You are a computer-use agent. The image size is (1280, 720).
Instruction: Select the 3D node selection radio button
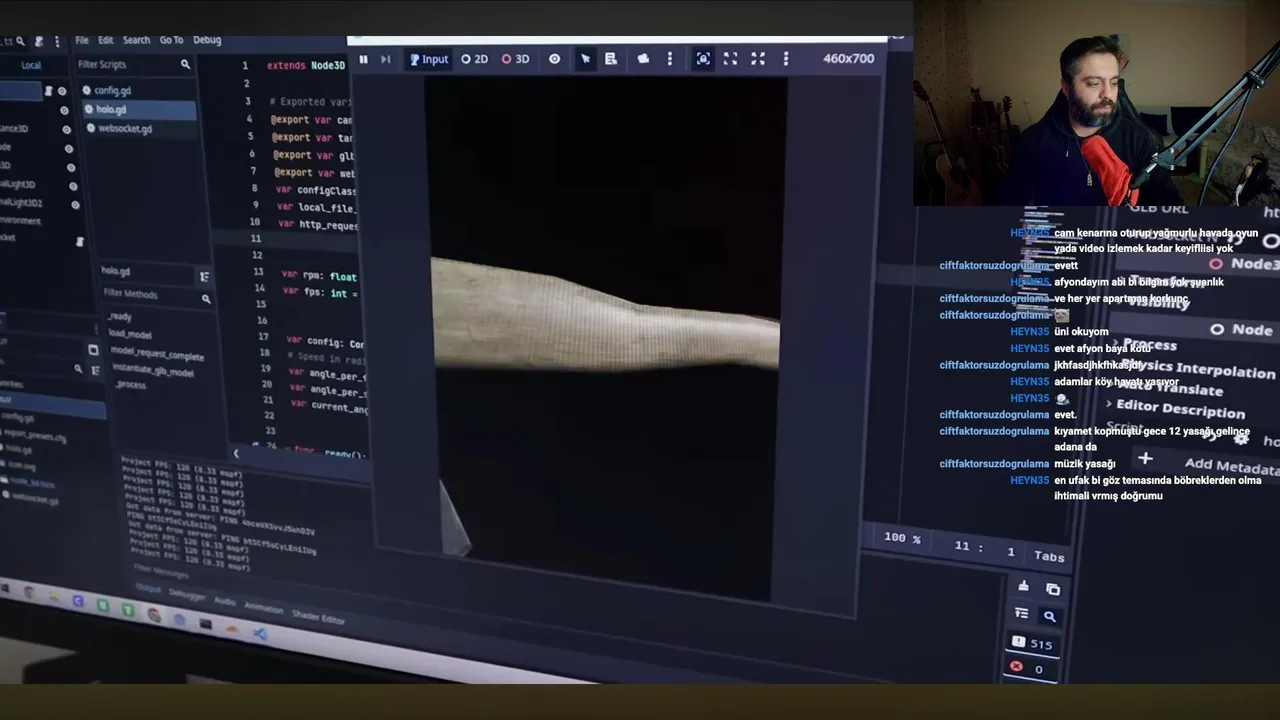point(515,59)
